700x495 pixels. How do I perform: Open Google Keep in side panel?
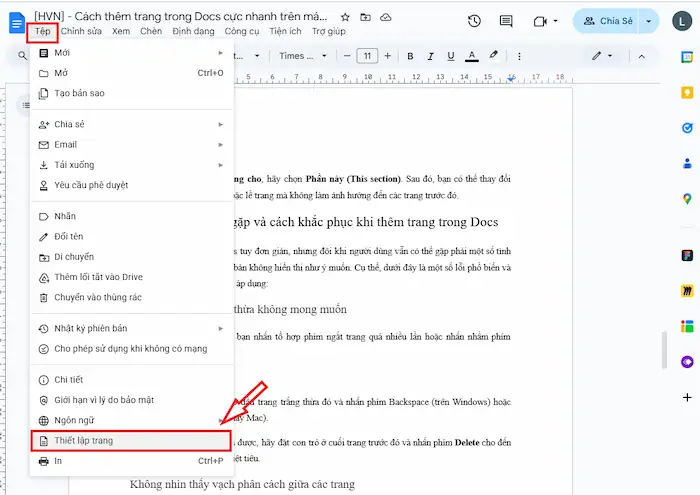[x=687, y=91]
